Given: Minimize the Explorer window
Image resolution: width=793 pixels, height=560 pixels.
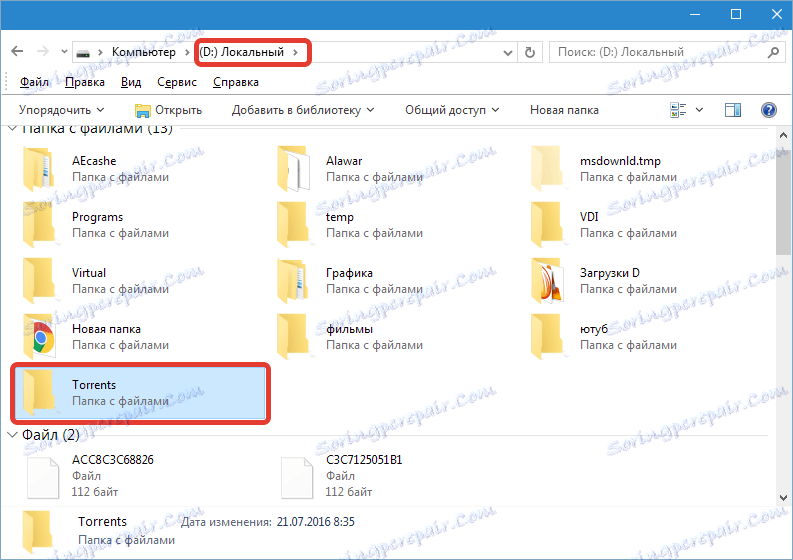Looking at the screenshot, I should coord(695,14).
